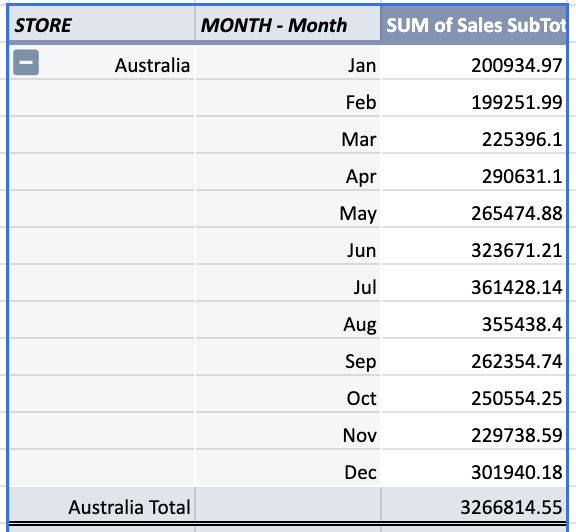Click the value 229738.59
Screen dimensions: 576x532
(x=516, y=436)
